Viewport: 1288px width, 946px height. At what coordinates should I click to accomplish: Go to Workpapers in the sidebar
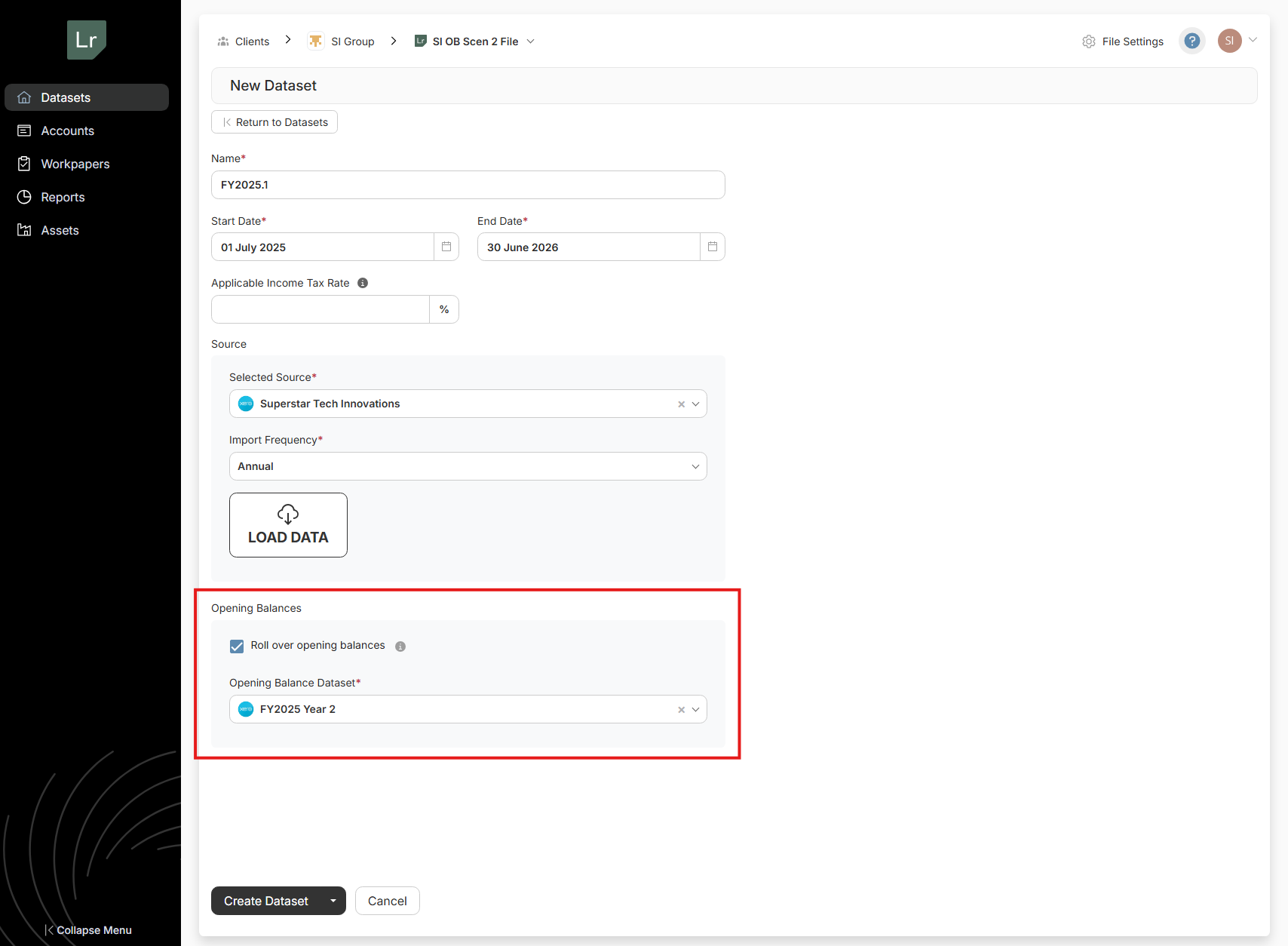click(87, 164)
